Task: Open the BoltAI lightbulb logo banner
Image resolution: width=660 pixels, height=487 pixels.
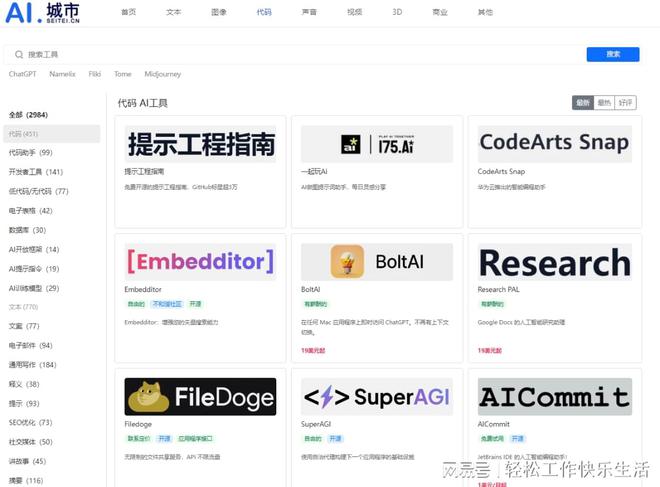Action: [x=377, y=262]
